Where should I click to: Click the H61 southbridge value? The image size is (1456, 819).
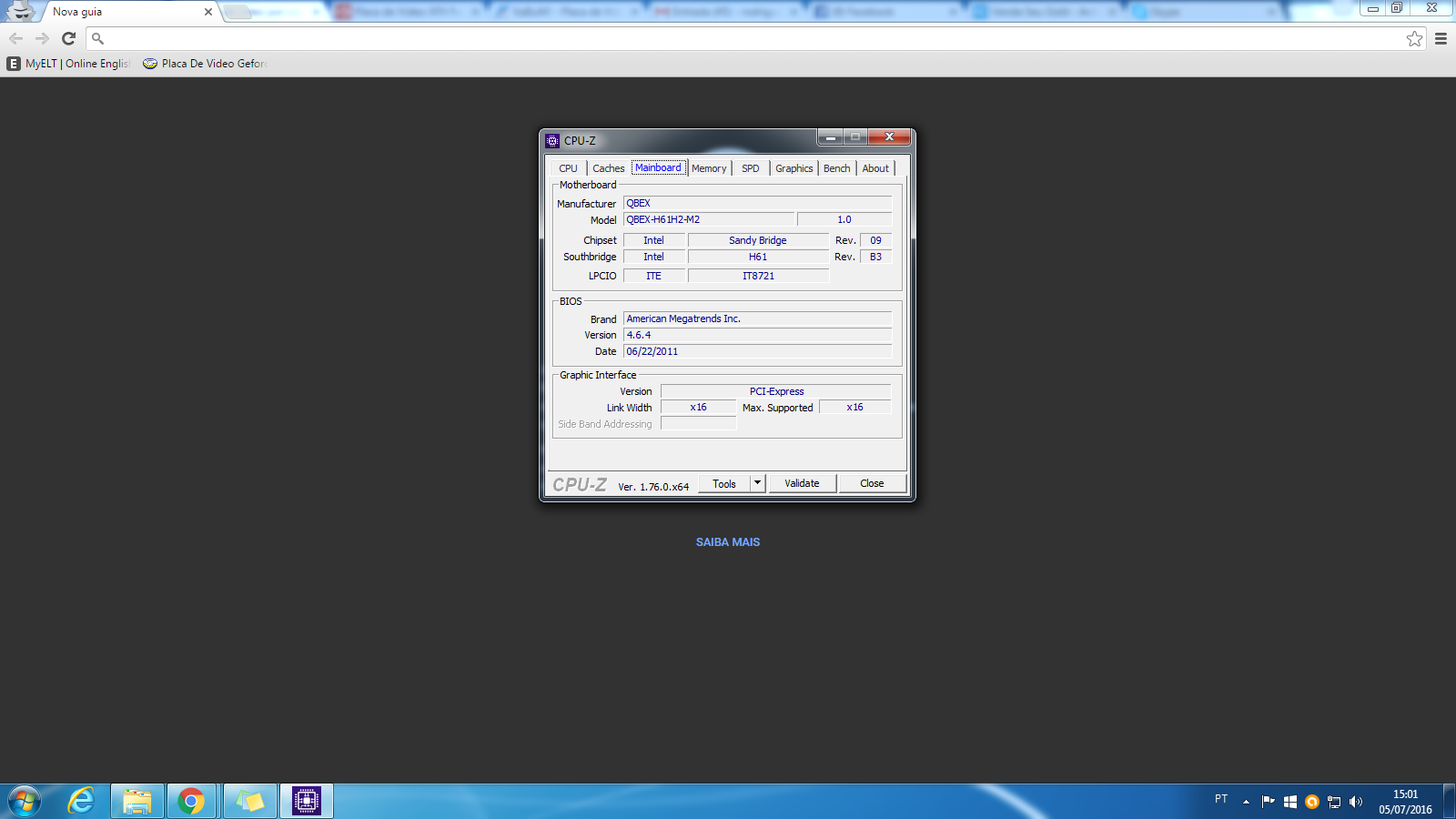coord(758,257)
